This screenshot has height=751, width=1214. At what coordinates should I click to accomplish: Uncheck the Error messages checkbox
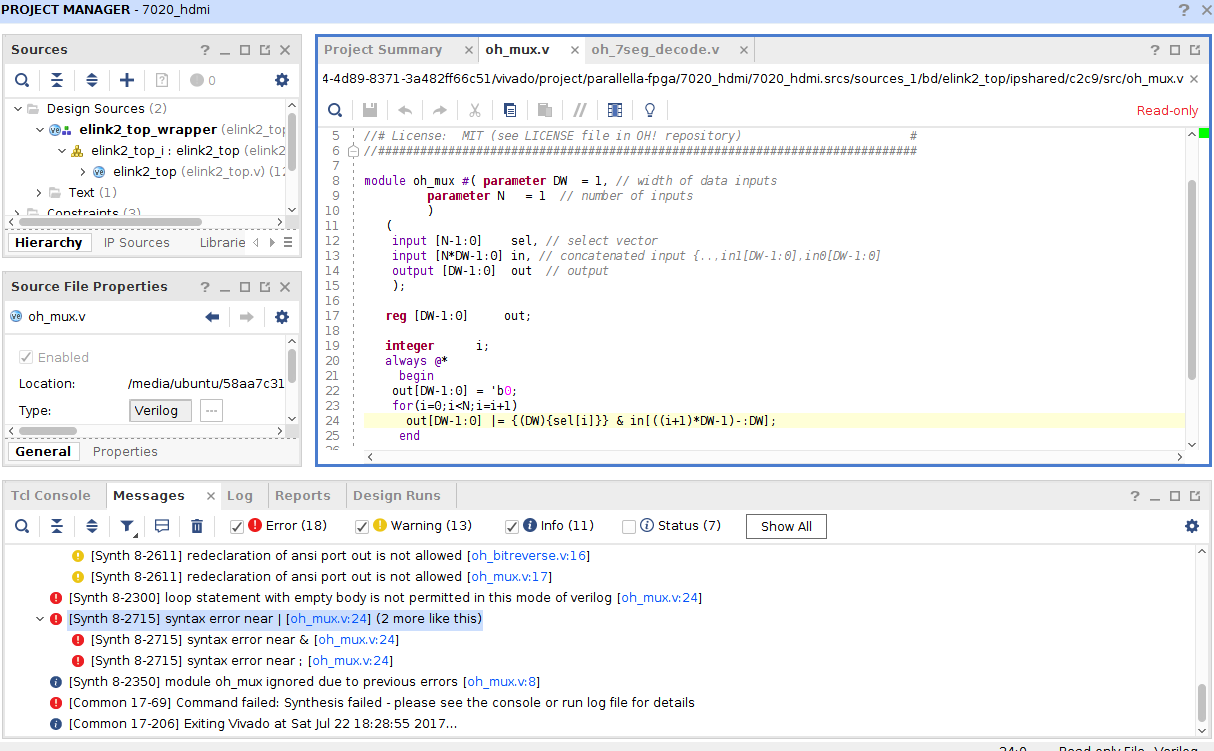[237, 526]
